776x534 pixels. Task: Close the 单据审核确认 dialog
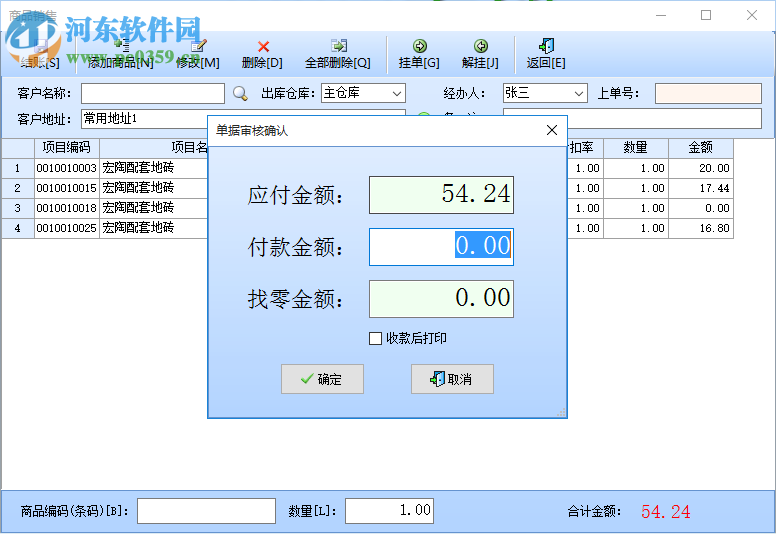pos(552,130)
